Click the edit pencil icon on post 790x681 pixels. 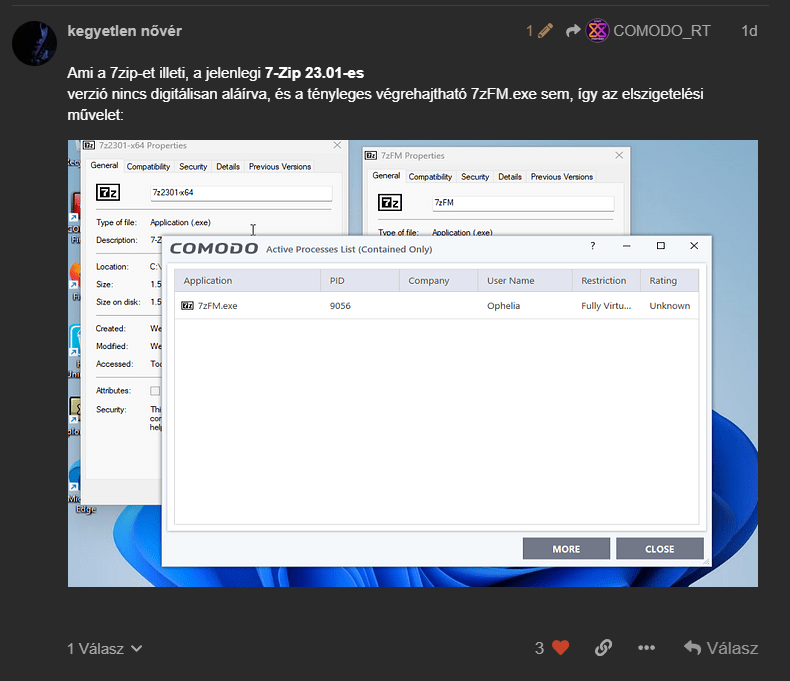pos(545,31)
